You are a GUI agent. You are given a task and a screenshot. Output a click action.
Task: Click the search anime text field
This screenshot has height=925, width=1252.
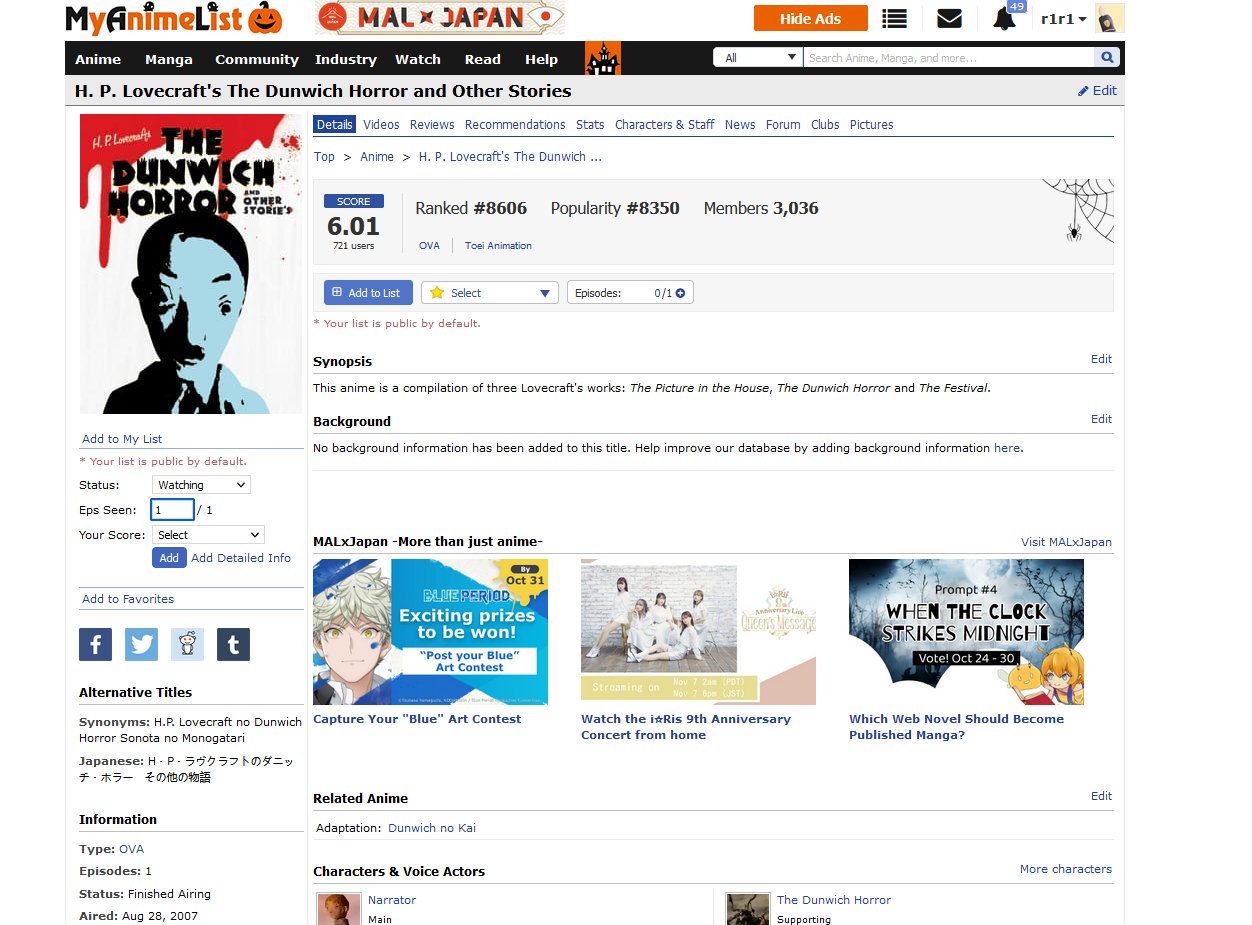point(948,58)
